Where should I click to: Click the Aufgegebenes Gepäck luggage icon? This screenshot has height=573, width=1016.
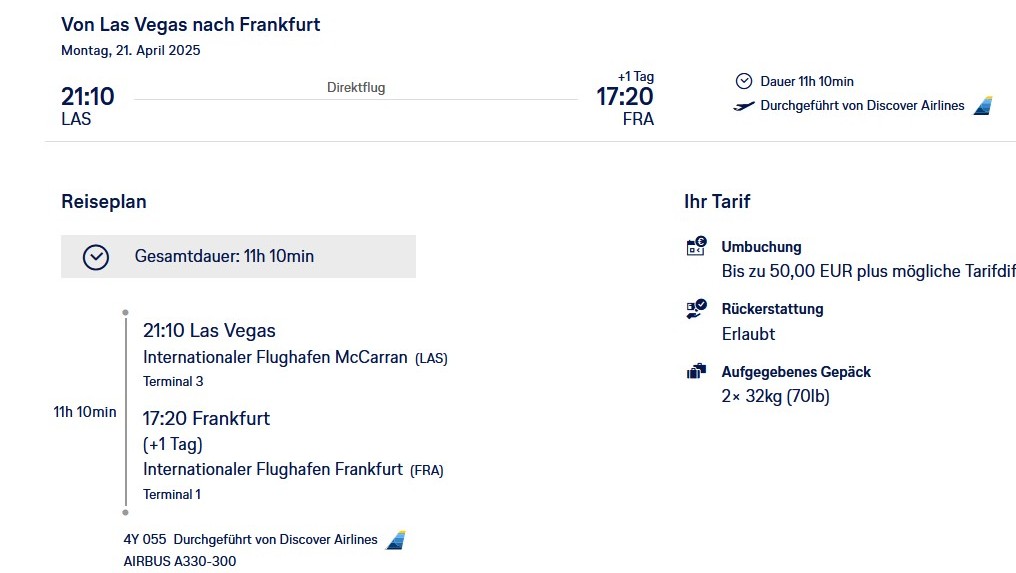(697, 371)
